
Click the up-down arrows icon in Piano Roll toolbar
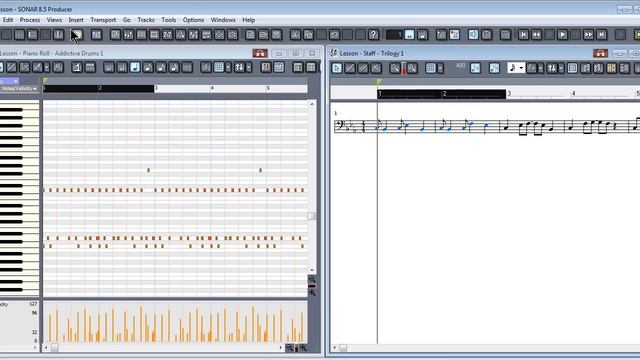[239, 67]
